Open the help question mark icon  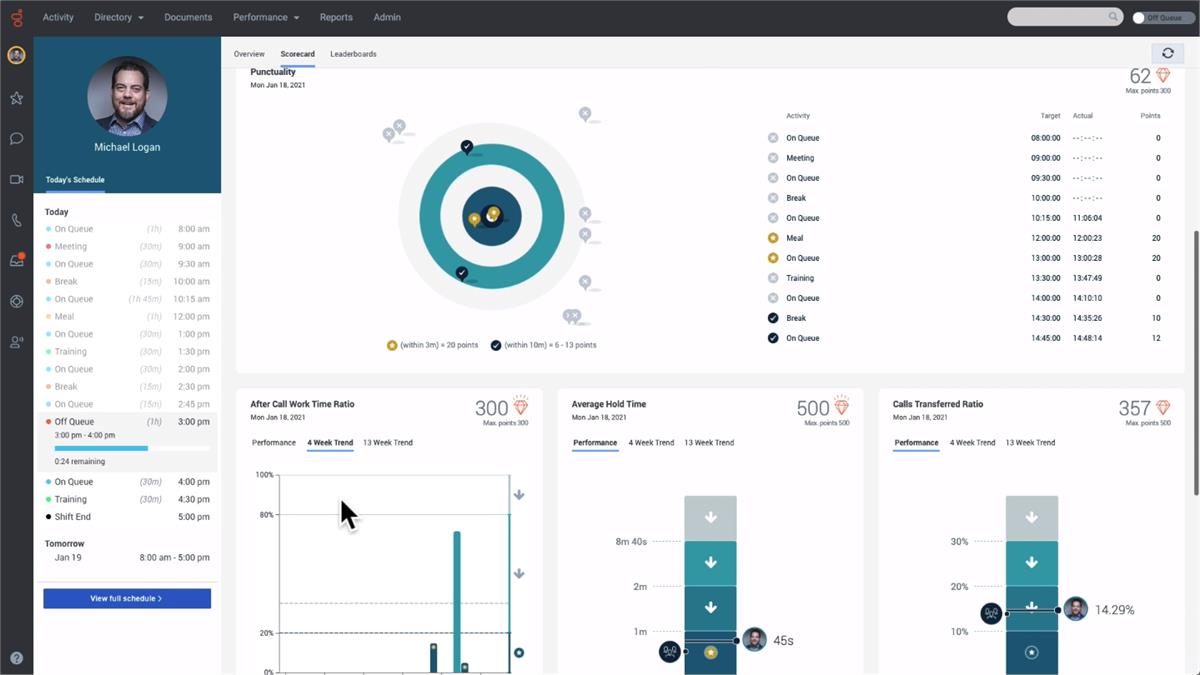pos(16,658)
